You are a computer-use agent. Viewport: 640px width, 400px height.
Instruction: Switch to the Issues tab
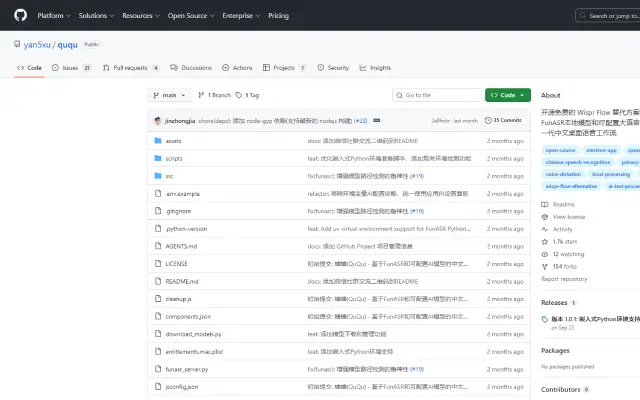pyautogui.click(x=71, y=68)
